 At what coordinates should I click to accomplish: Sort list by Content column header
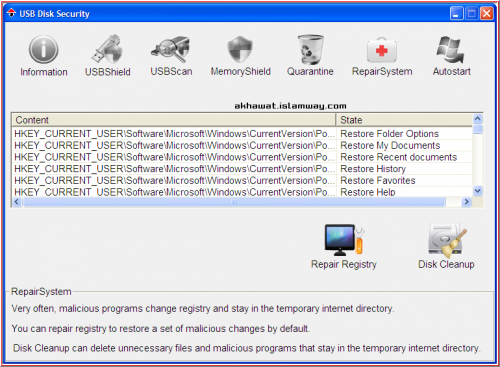(x=174, y=120)
